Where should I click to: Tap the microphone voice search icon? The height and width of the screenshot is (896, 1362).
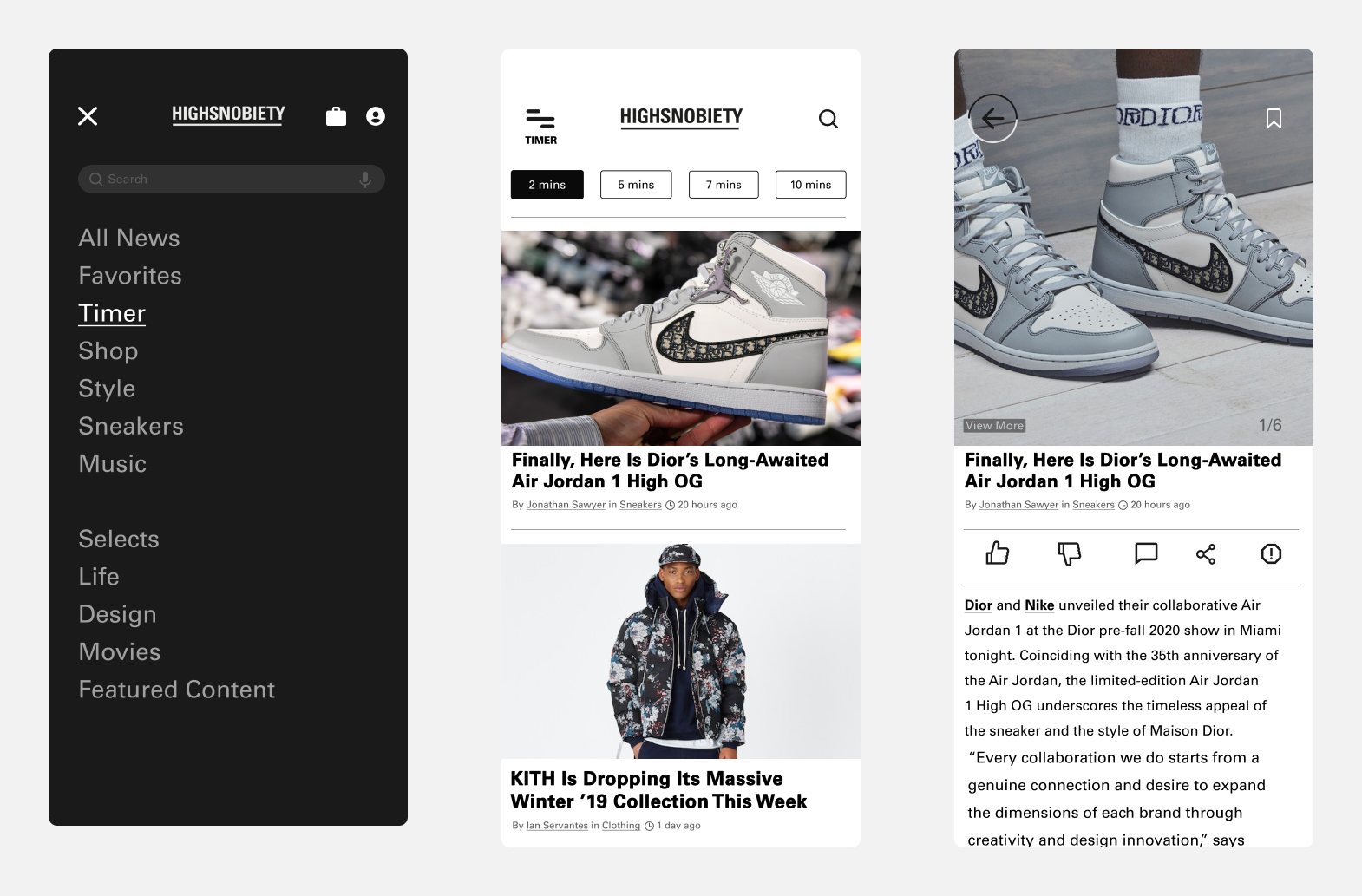click(365, 180)
